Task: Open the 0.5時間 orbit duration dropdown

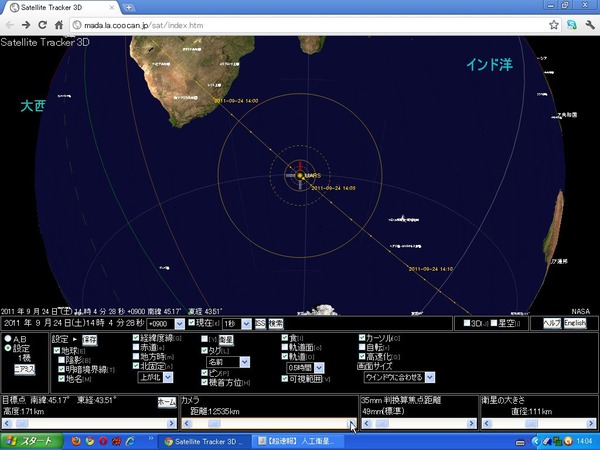Action: coord(305,368)
